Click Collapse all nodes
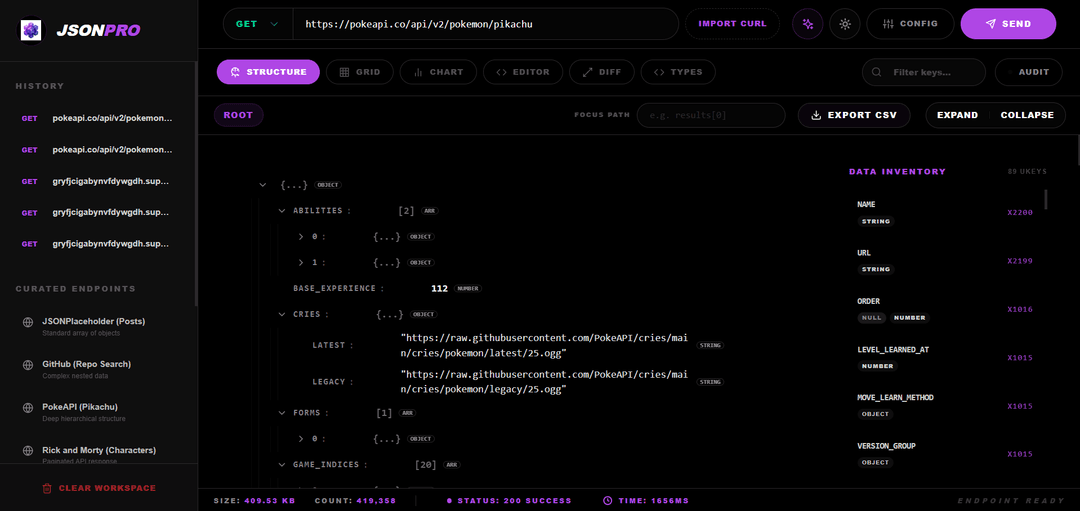Viewport: 1080px width, 511px height. (x=1027, y=115)
